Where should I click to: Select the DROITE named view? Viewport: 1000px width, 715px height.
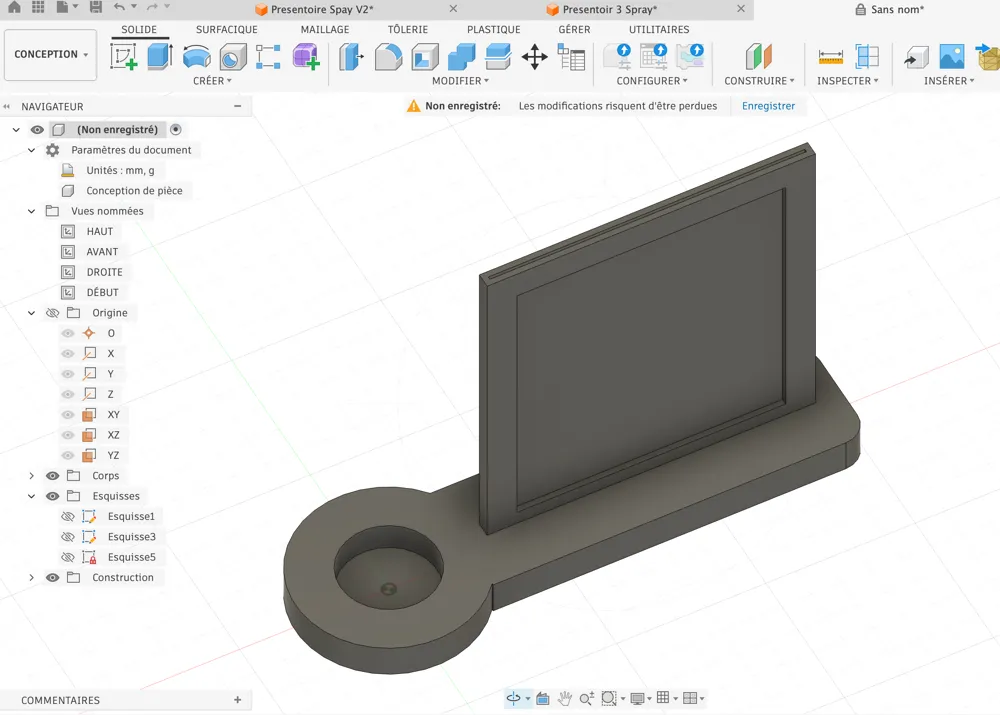[x=105, y=272]
